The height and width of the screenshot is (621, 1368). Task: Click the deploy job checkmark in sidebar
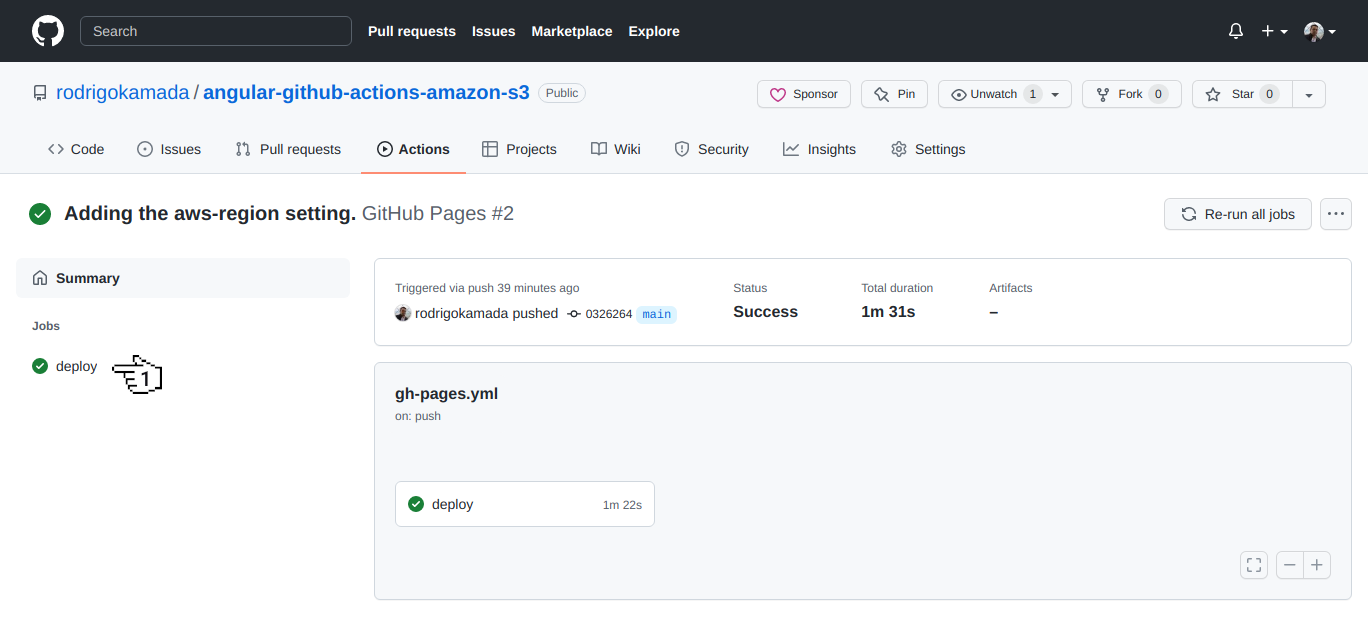click(40, 366)
